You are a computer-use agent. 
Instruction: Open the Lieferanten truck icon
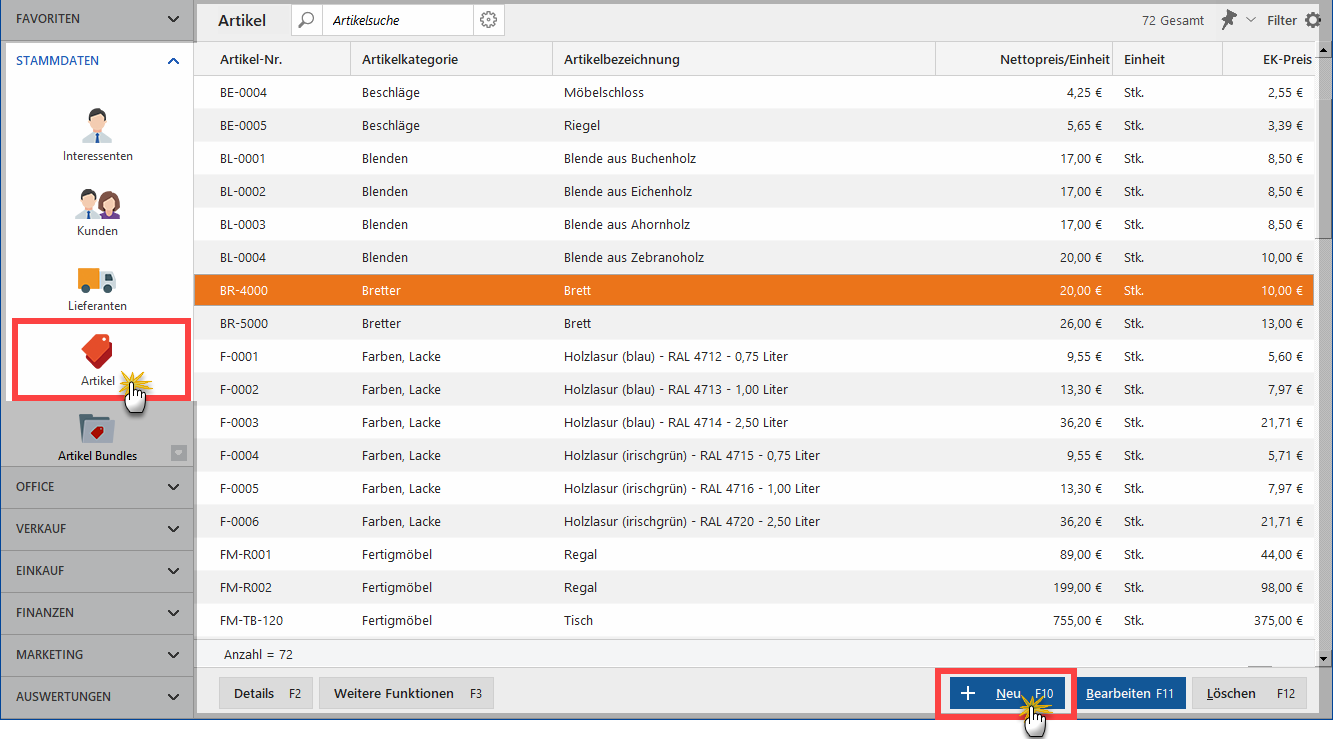pyautogui.click(x=97, y=288)
